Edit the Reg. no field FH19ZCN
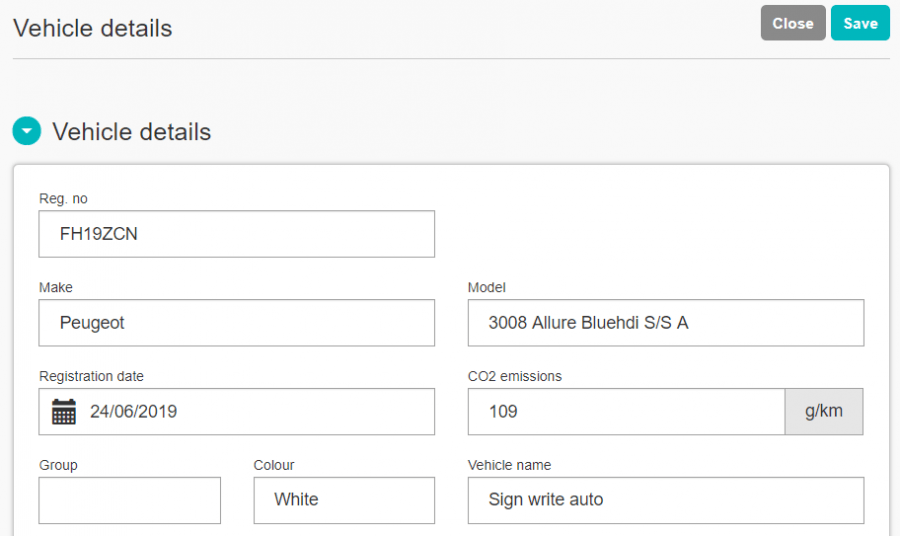The image size is (900, 536). (x=236, y=234)
